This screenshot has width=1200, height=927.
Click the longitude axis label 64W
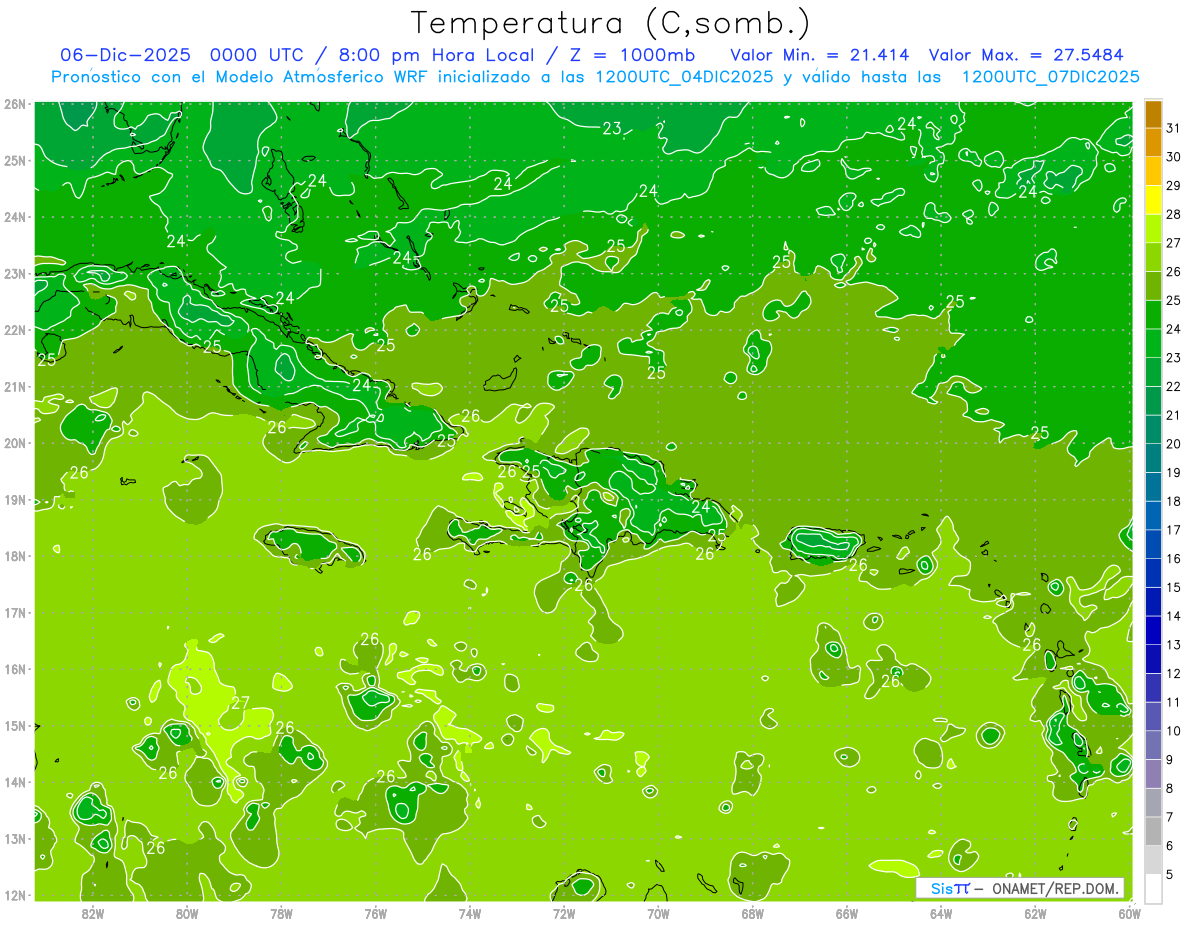click(941, 912)
